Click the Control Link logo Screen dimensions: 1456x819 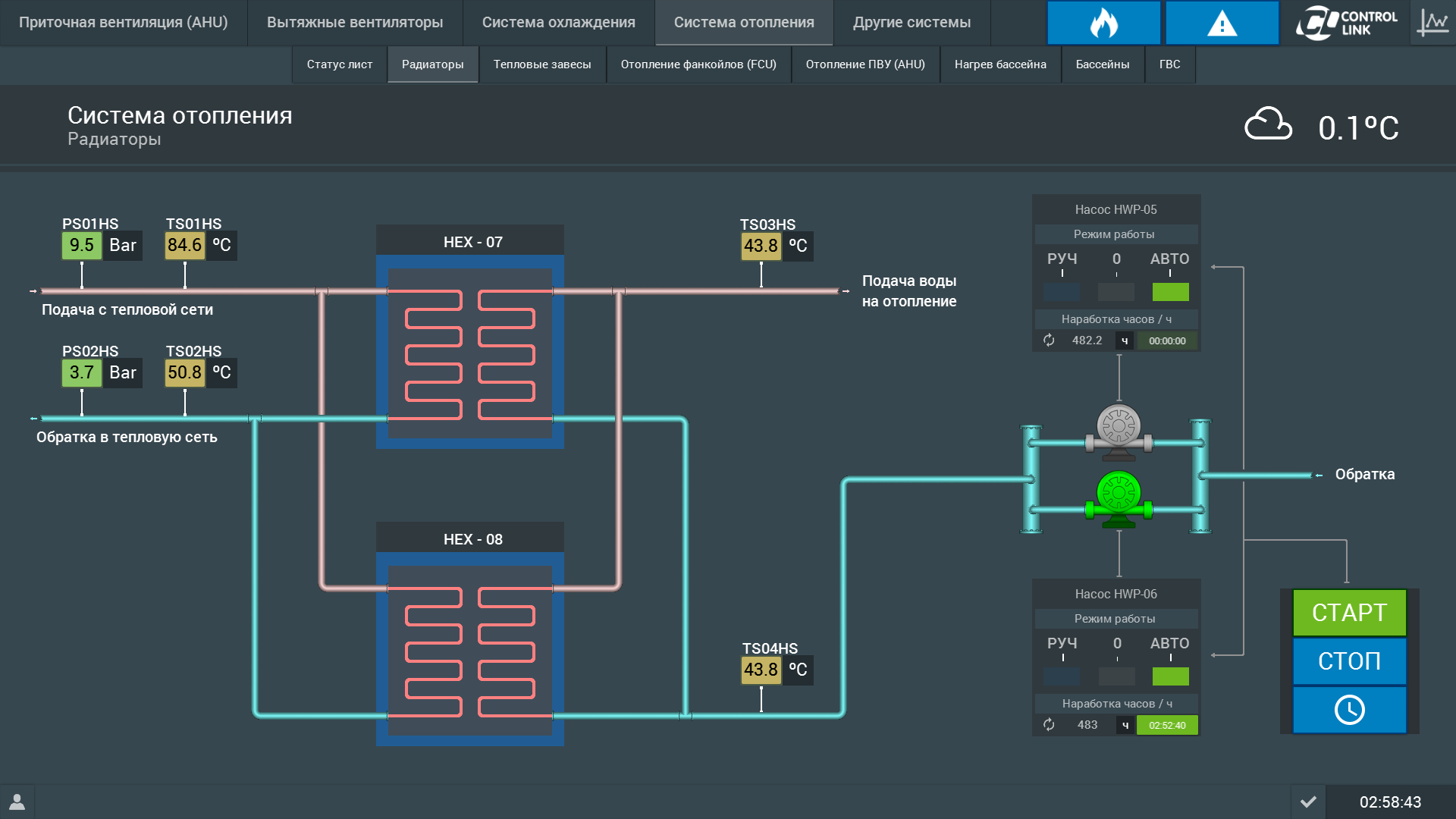[1346, 23]
